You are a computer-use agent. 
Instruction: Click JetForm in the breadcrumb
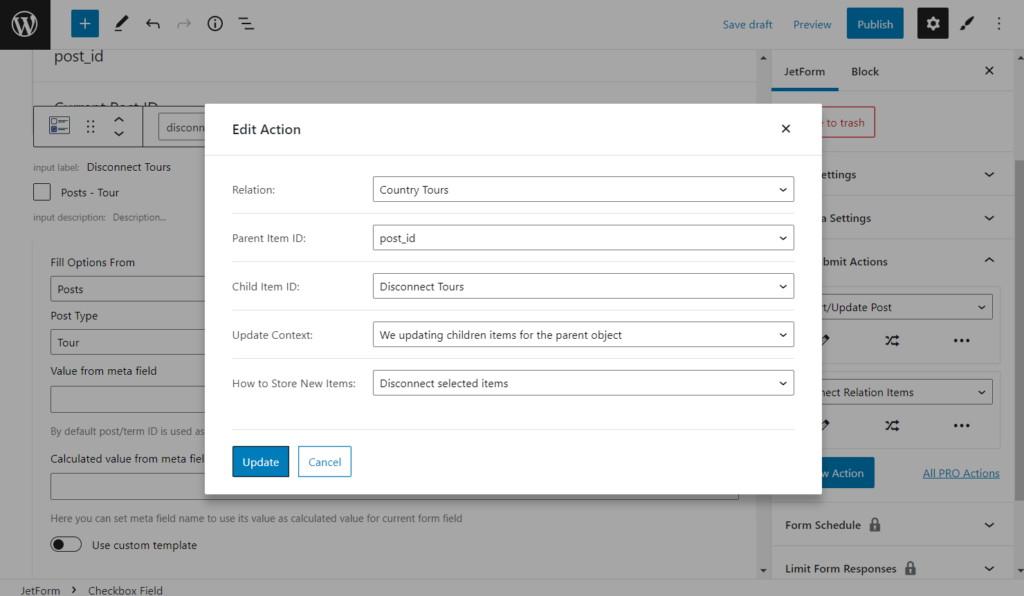[40, 589]
